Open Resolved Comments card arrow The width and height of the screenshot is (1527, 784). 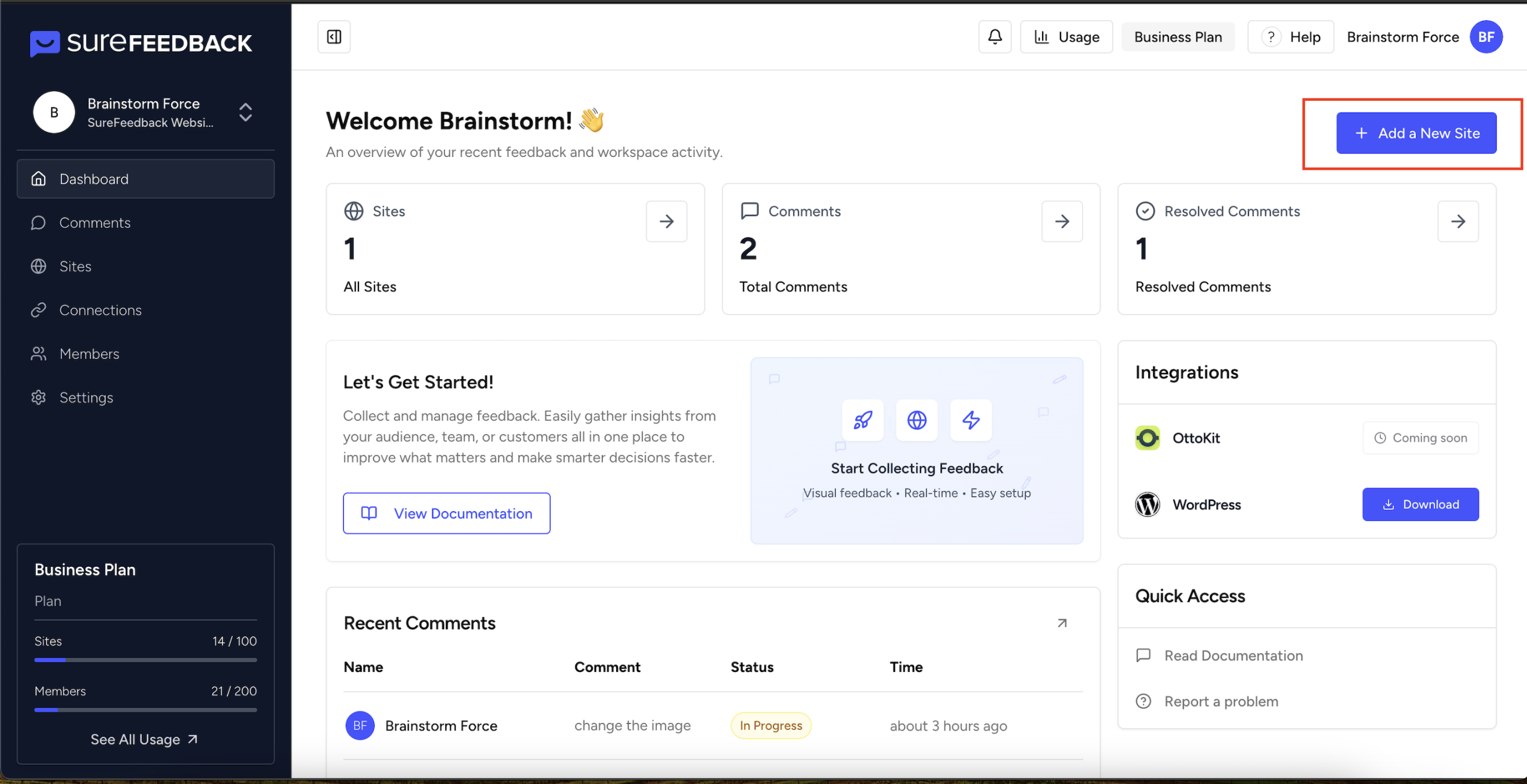1458,221
